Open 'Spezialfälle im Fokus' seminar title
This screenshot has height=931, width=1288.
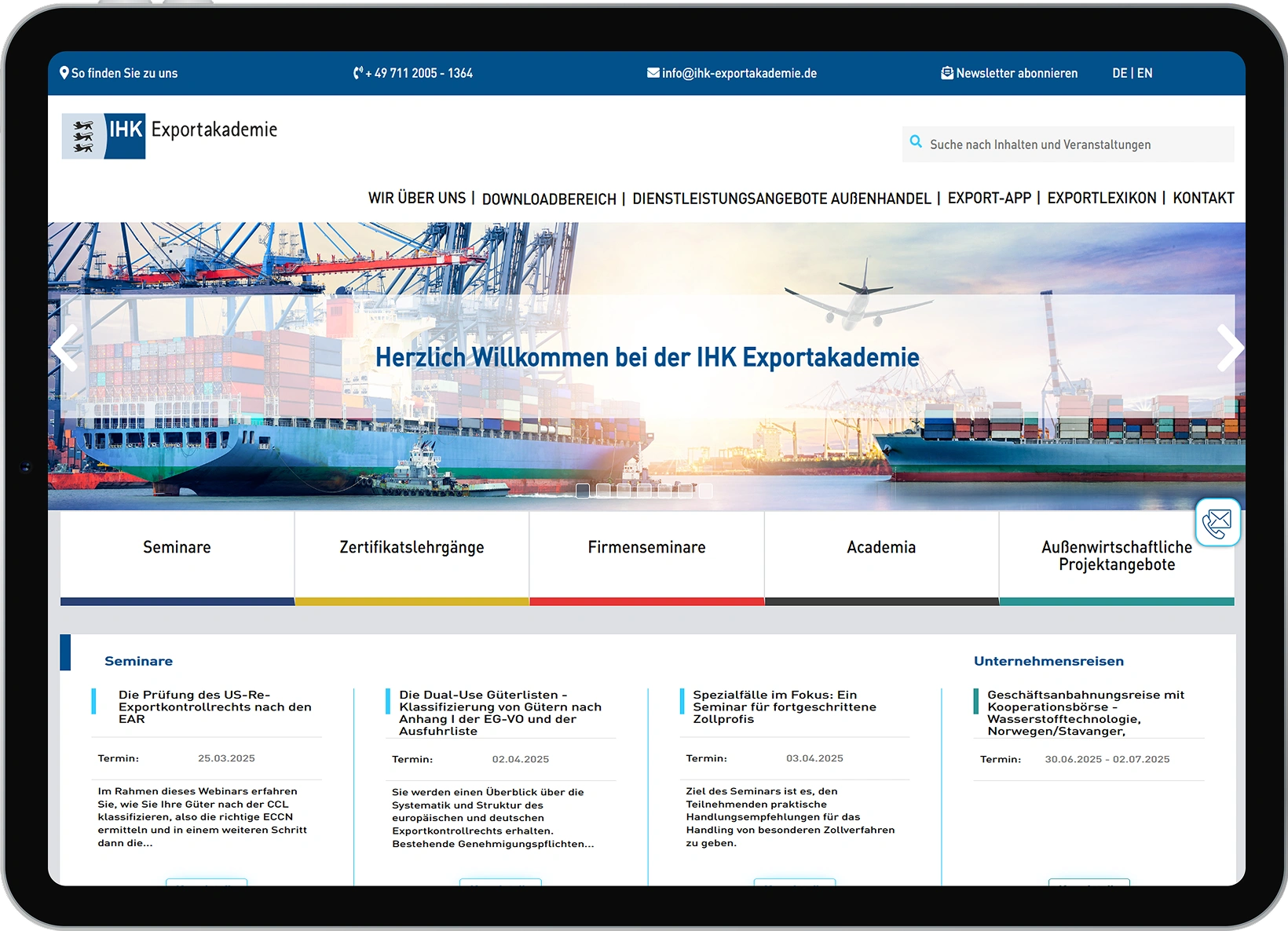pos(785,706)
